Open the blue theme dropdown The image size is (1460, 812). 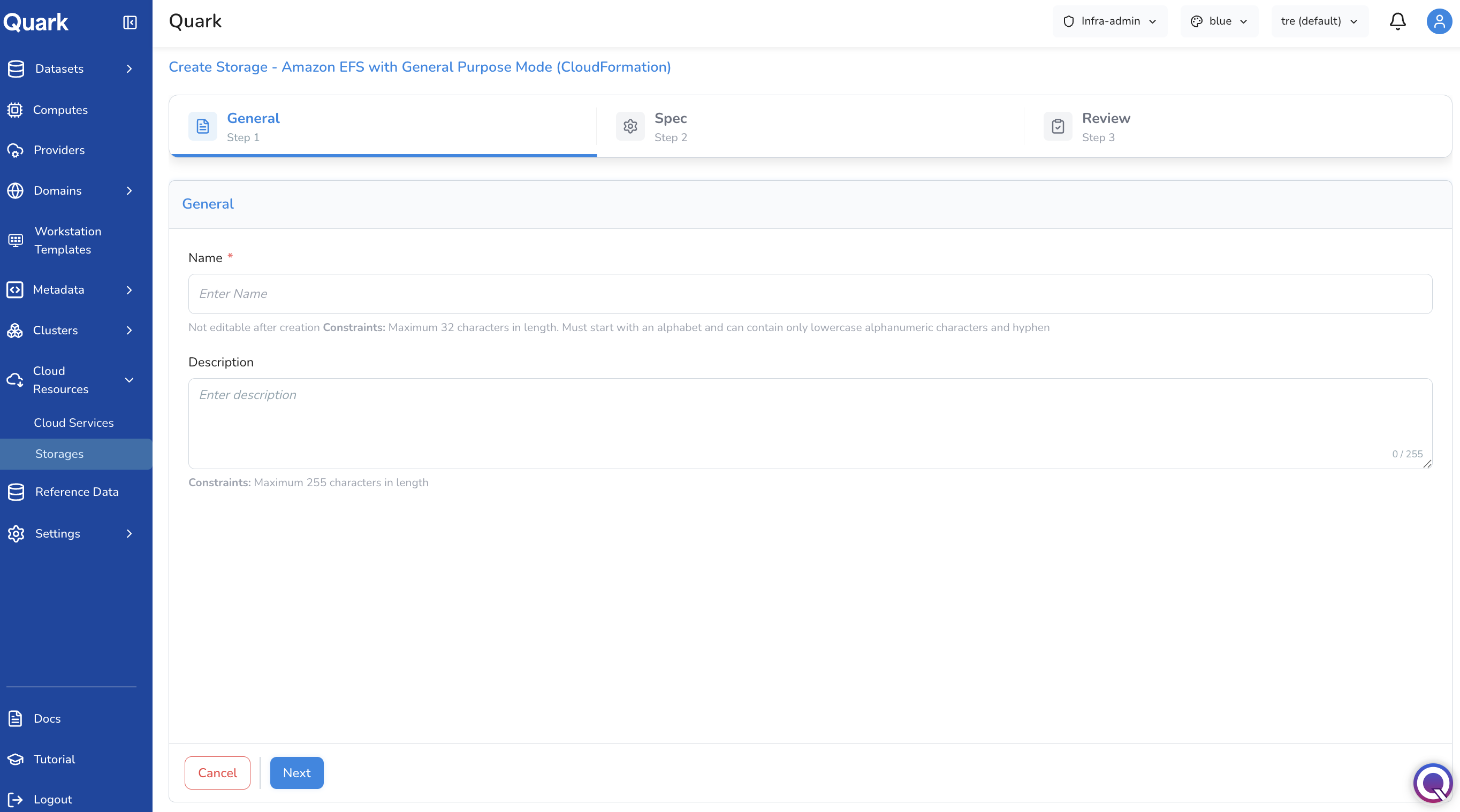1219,21
